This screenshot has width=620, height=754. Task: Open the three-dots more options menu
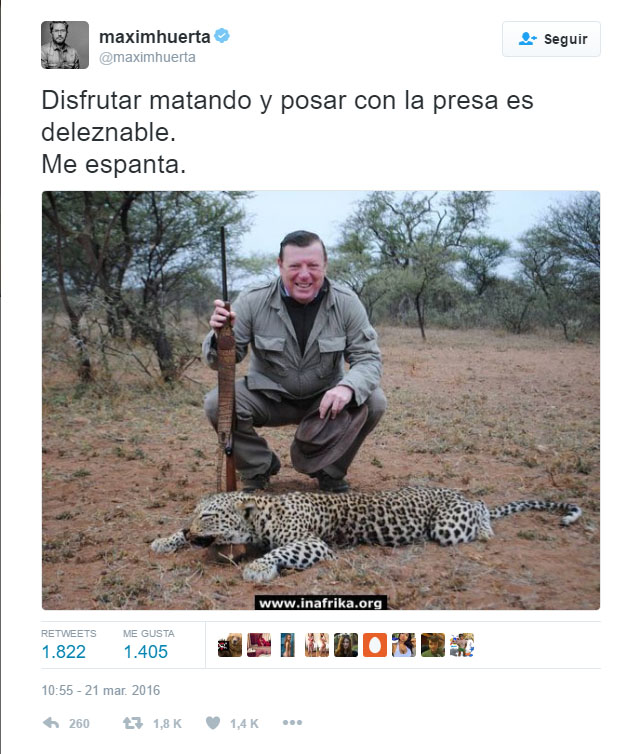click(292, 722)
